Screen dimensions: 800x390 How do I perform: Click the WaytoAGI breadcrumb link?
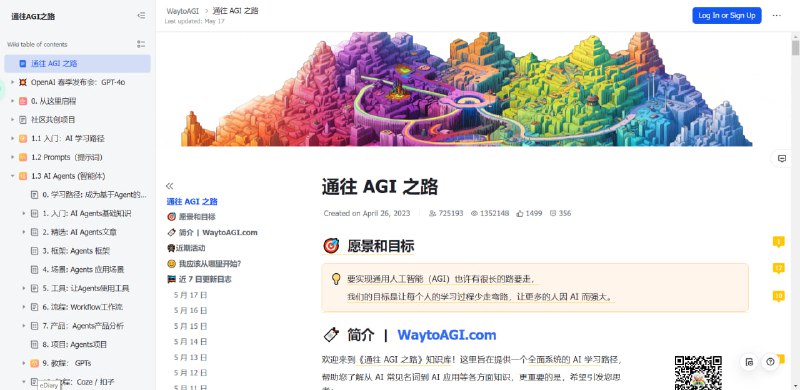[x=183, y=11]
